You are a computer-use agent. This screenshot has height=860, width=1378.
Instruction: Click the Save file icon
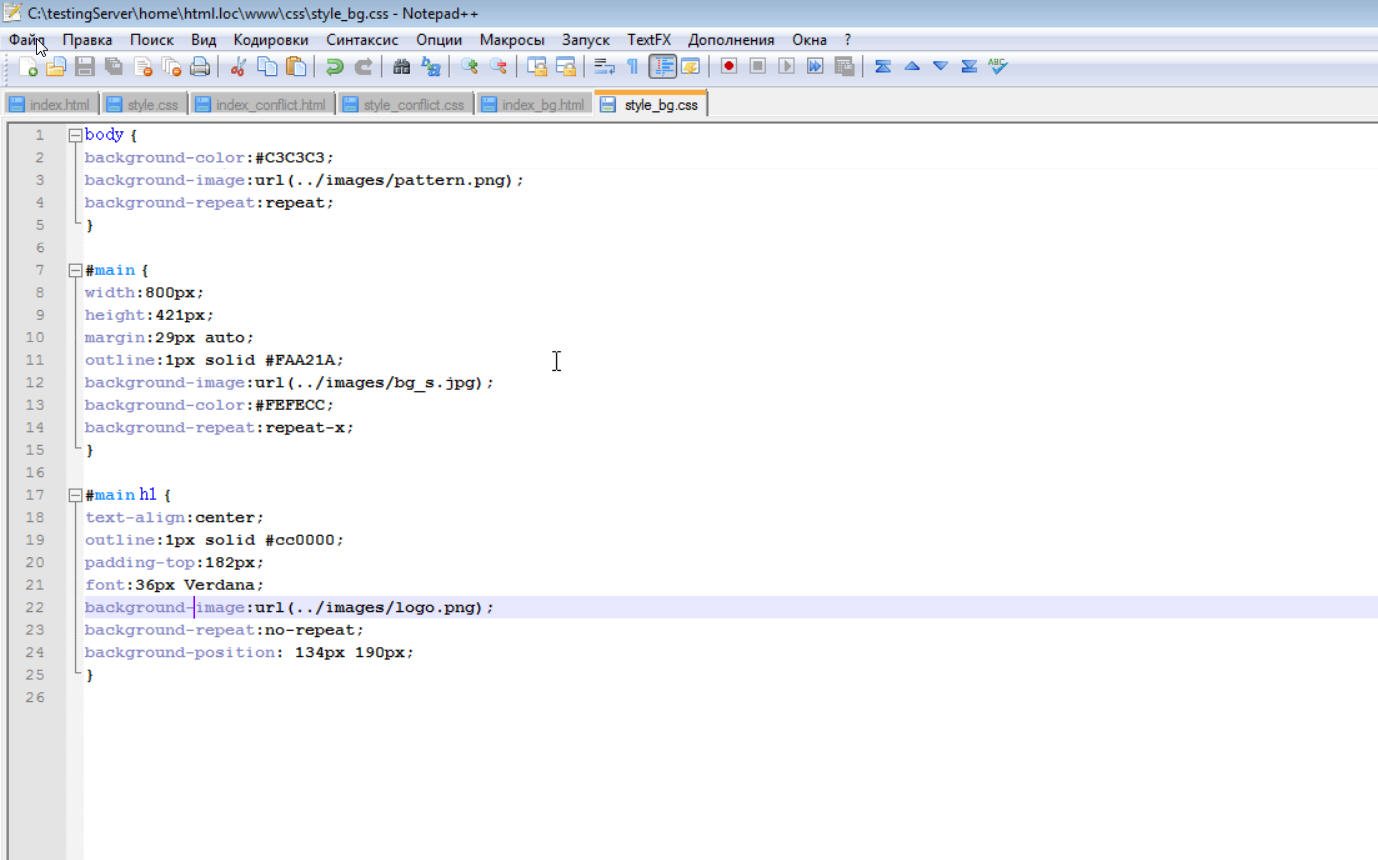tap(85, 67)
